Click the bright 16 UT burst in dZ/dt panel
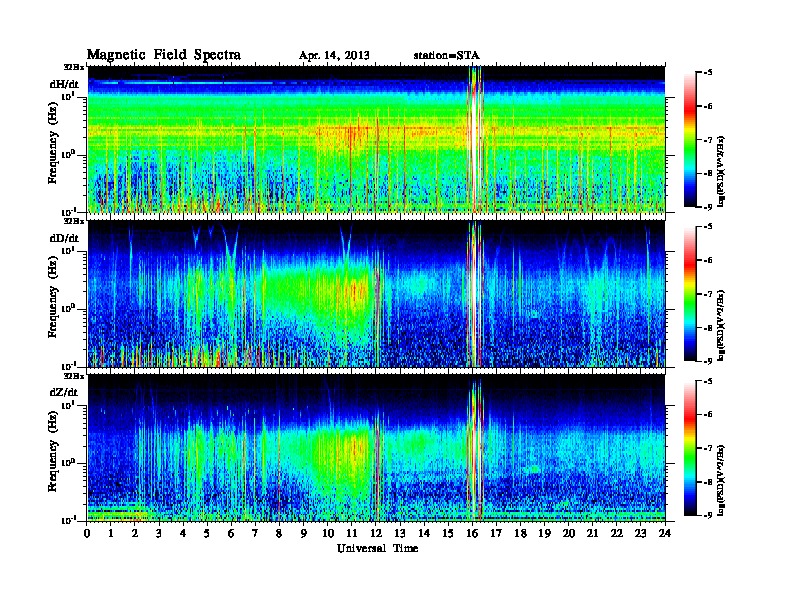Screen dimensions: 792x612 coord(475,448)
